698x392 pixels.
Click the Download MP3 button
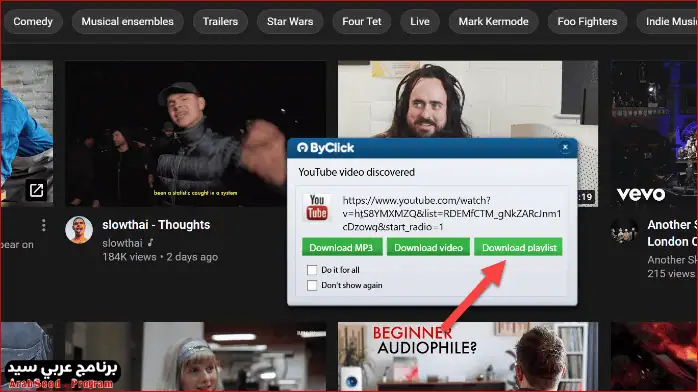[341, 247]
